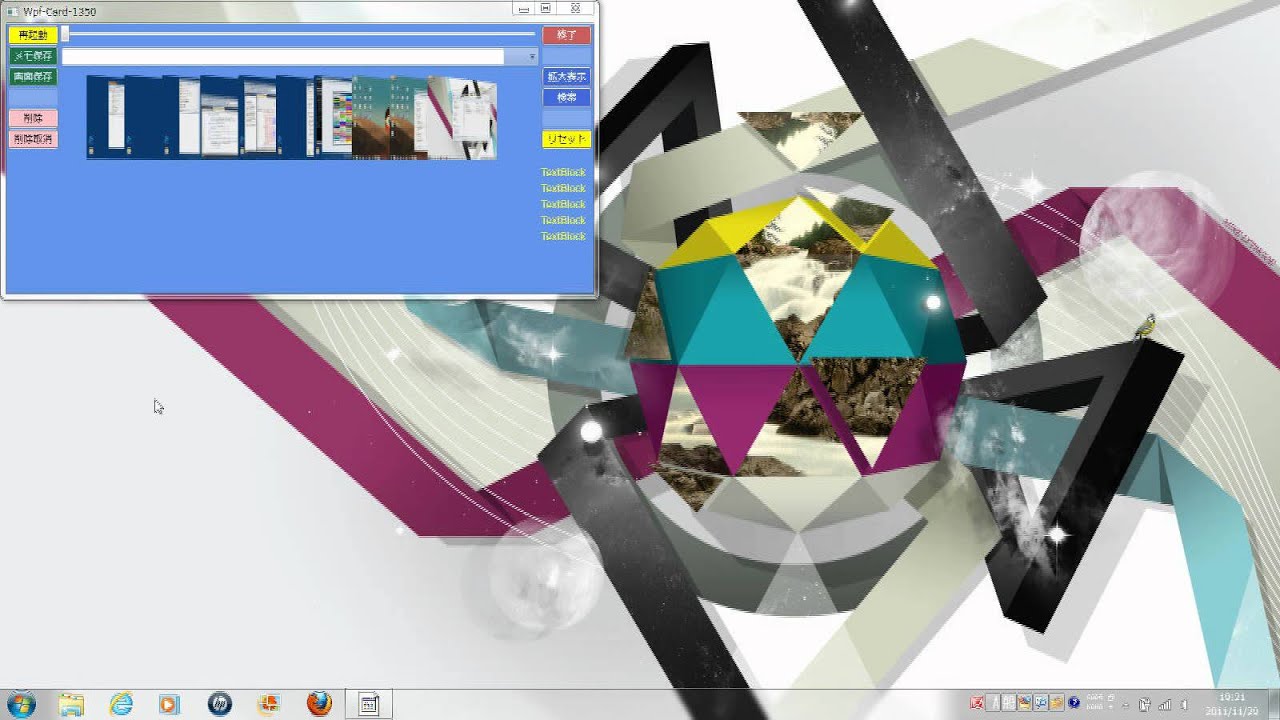1280x720 pixels.
Task: Open the combo box dropdown arrow
Action: pyautogui.click(x=532, y=57)
